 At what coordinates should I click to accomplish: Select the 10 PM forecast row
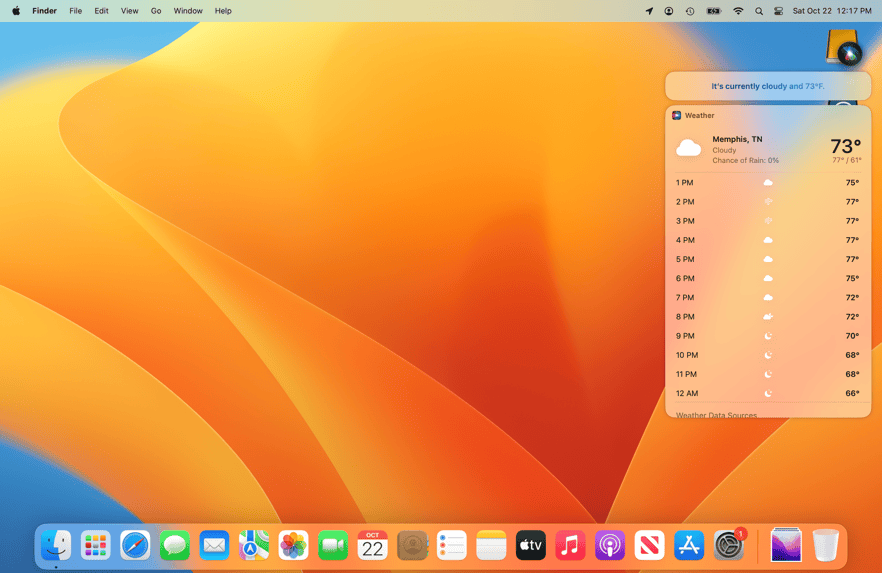click(768, 355)
